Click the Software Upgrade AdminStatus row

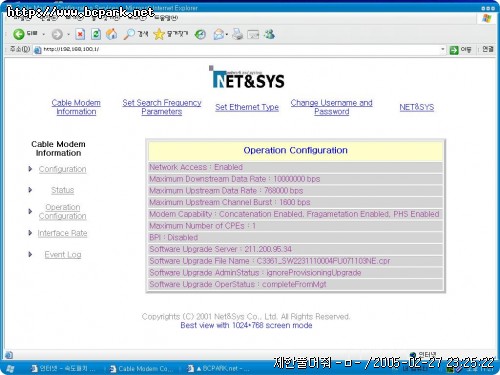296,273
